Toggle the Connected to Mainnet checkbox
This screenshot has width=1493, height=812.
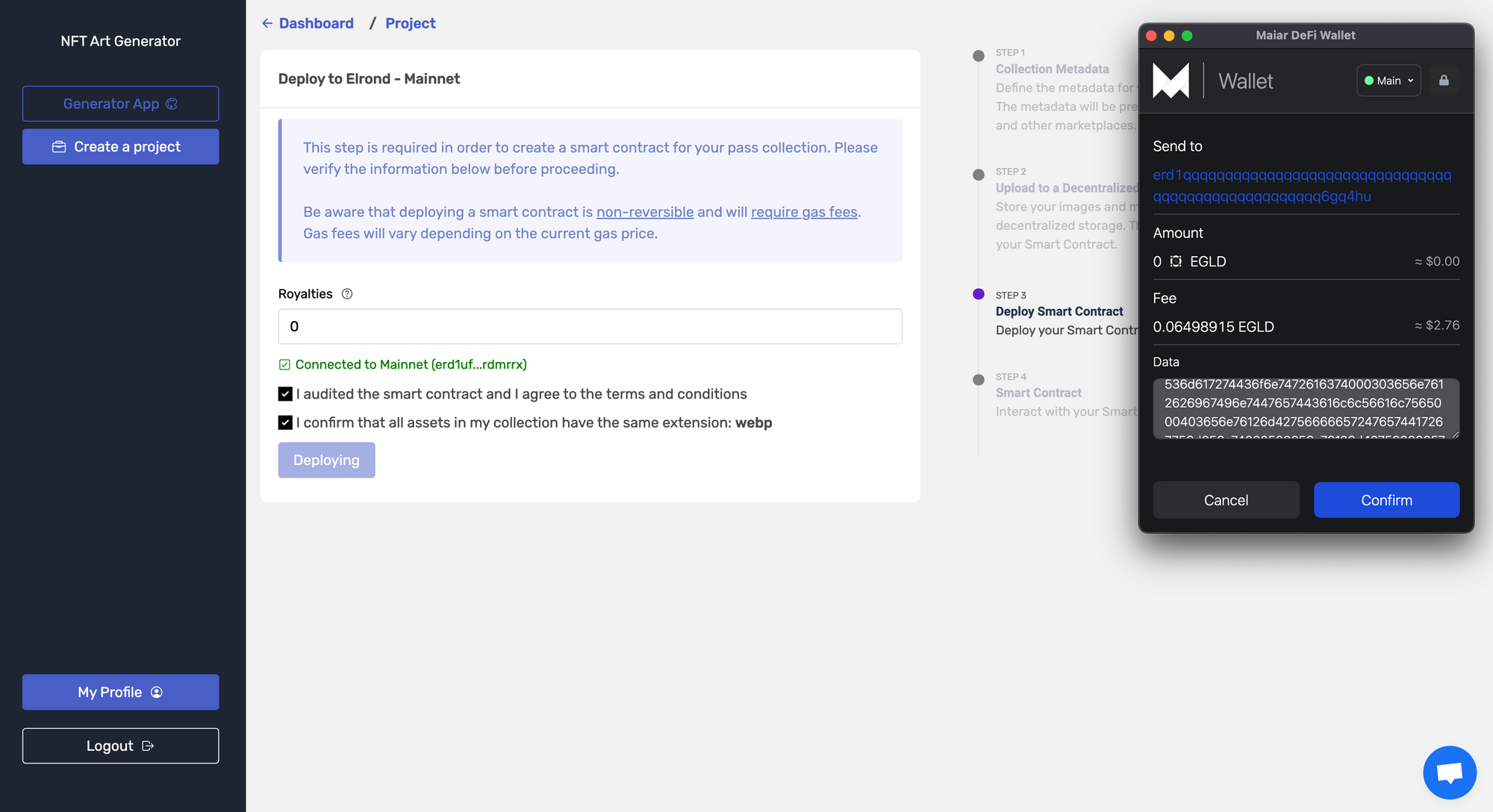[x=285, y=364]
